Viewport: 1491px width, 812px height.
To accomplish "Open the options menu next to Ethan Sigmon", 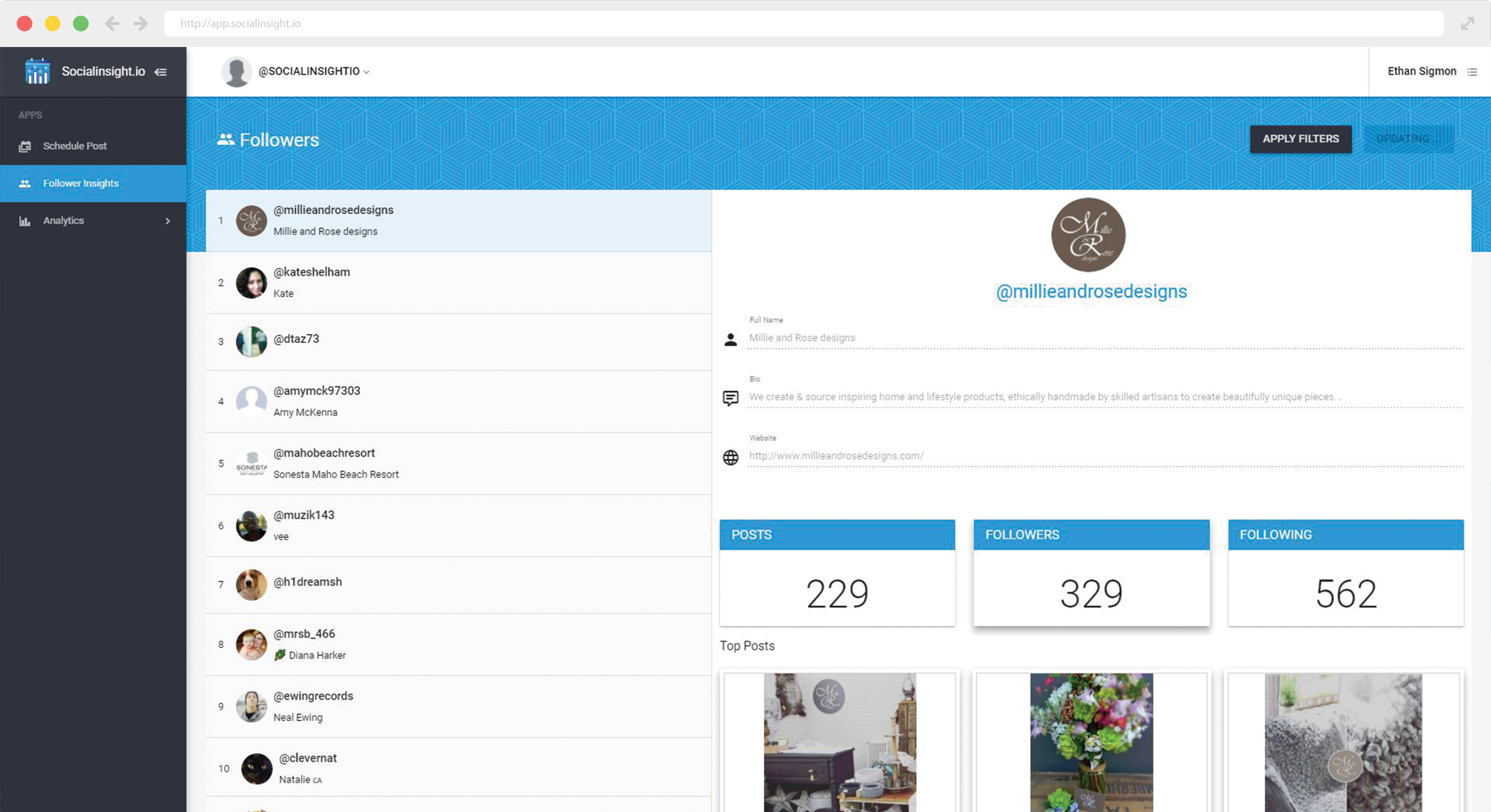I will tap(1472, 71).
